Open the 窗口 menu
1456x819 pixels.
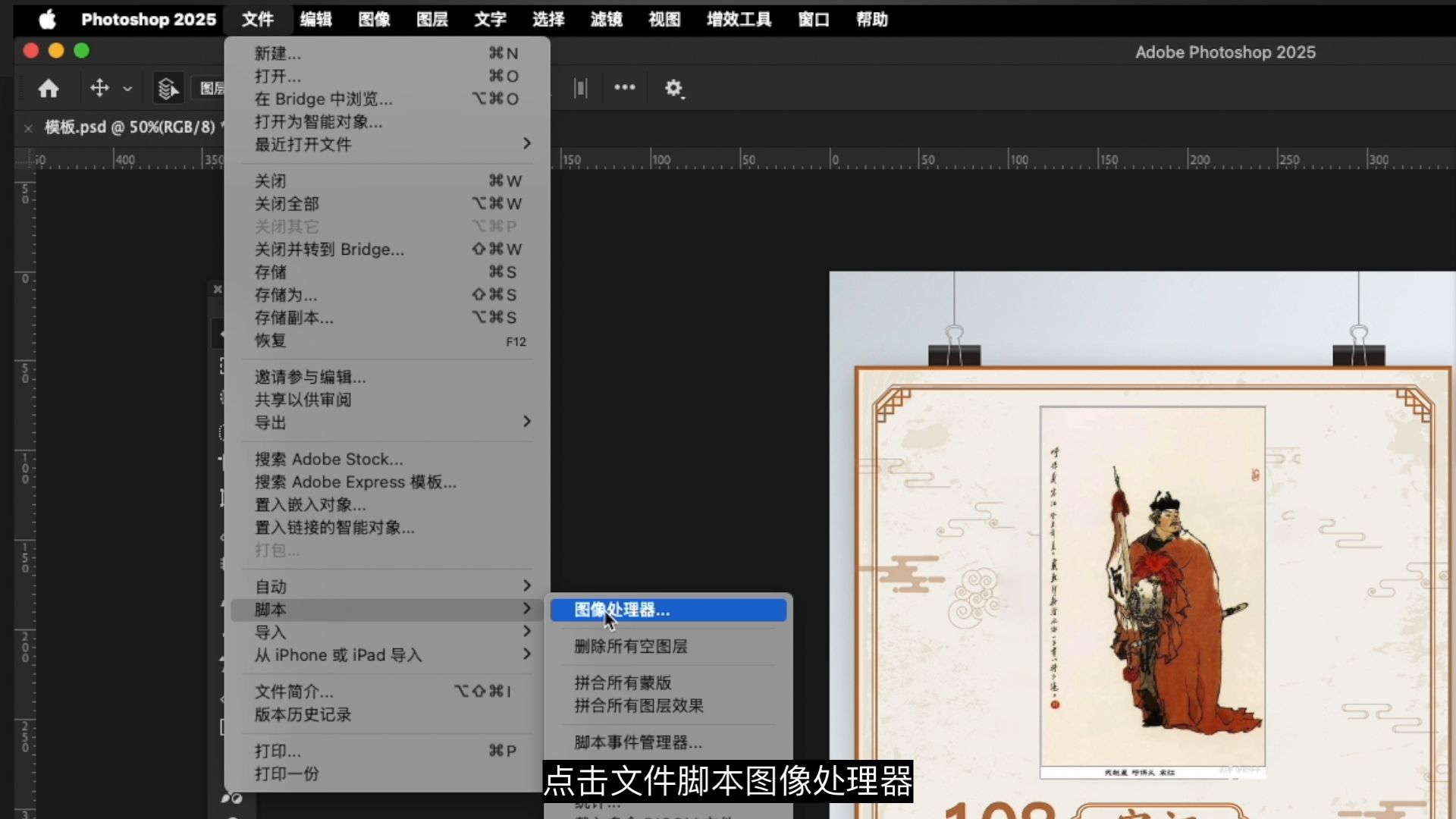(814, 19)
